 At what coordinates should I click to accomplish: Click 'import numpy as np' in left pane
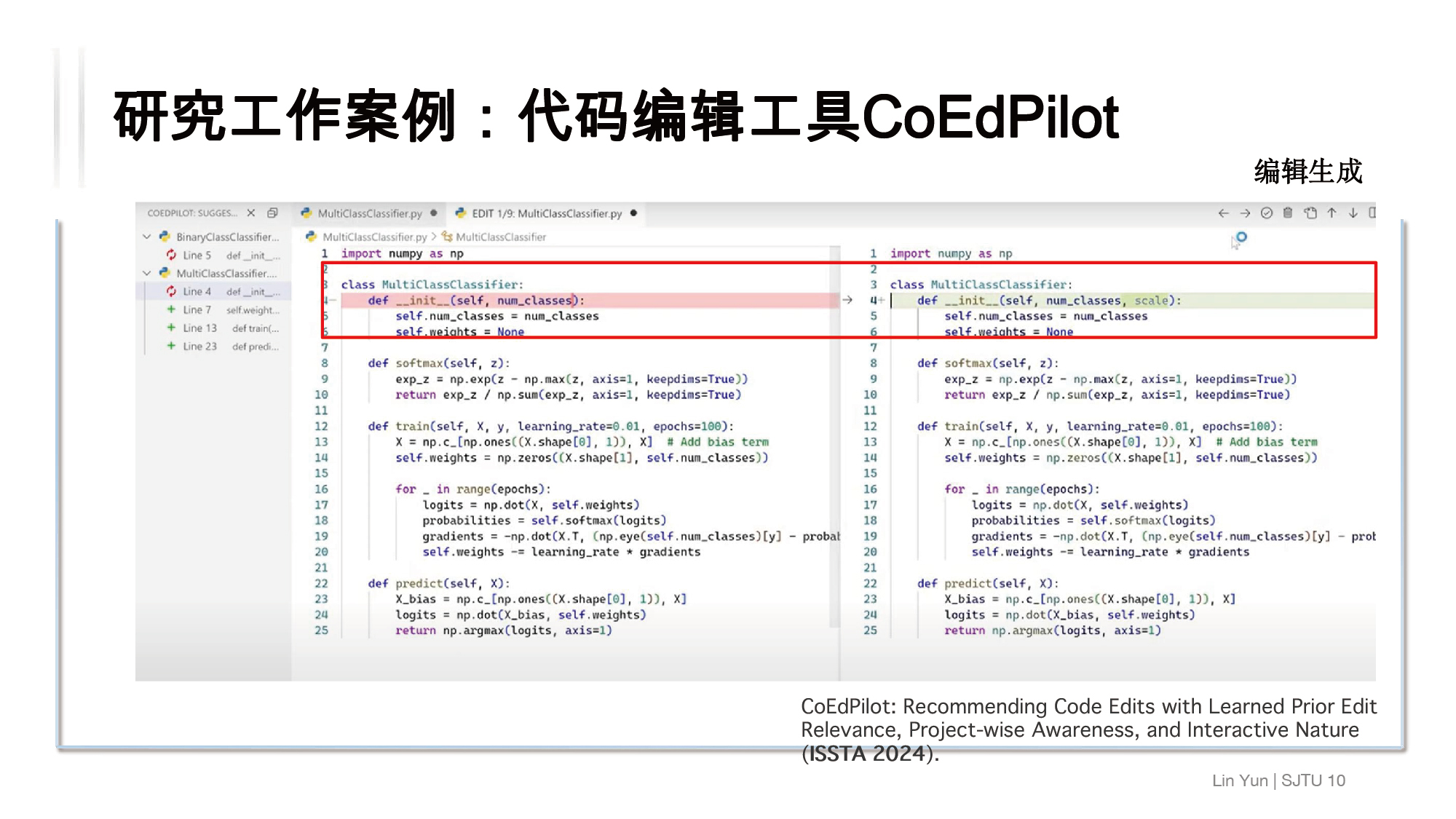point(402,253)
